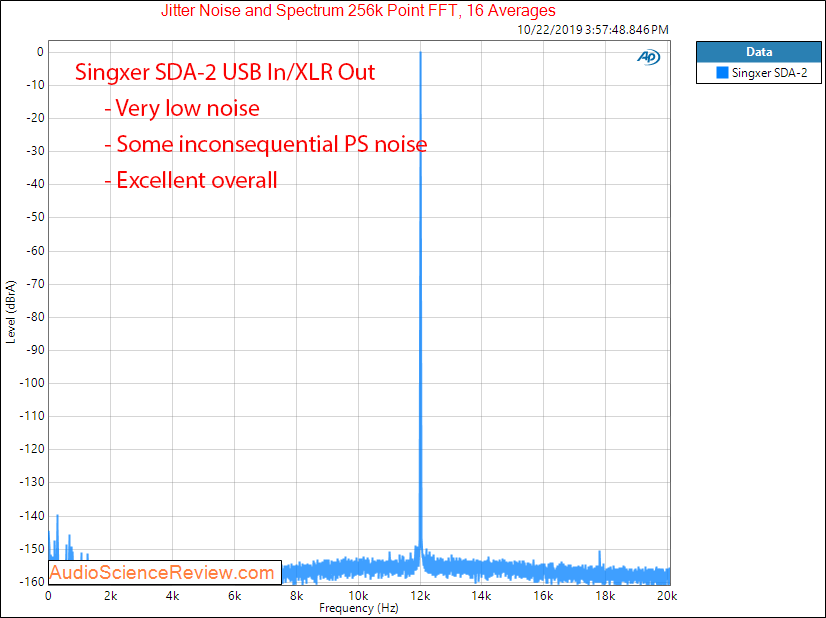Click the 20k frequency axis tick label
The height and width of the screenshot is (618, 826).
pos(667,596)
